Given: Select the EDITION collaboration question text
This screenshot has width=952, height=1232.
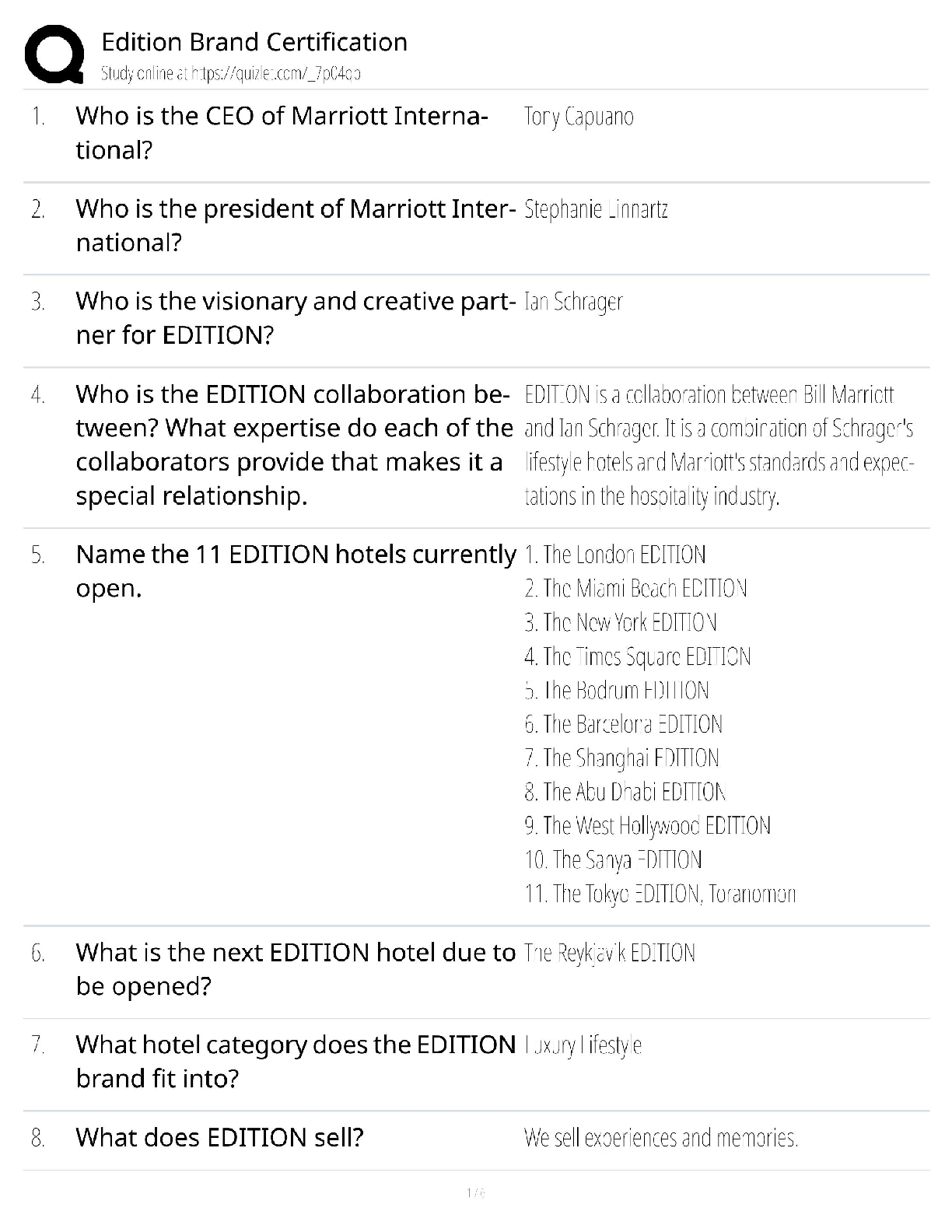Looking at the screenshot, I should click(x=294, y=444).
